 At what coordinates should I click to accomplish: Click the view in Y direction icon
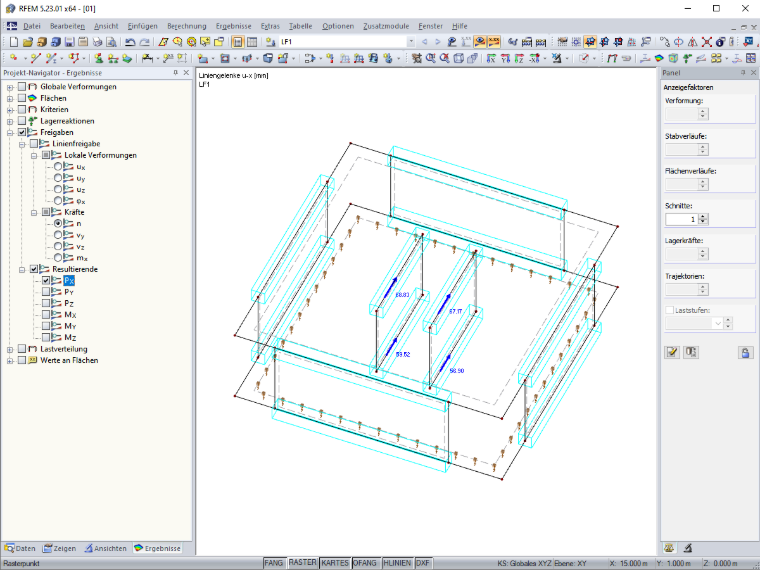505,59
